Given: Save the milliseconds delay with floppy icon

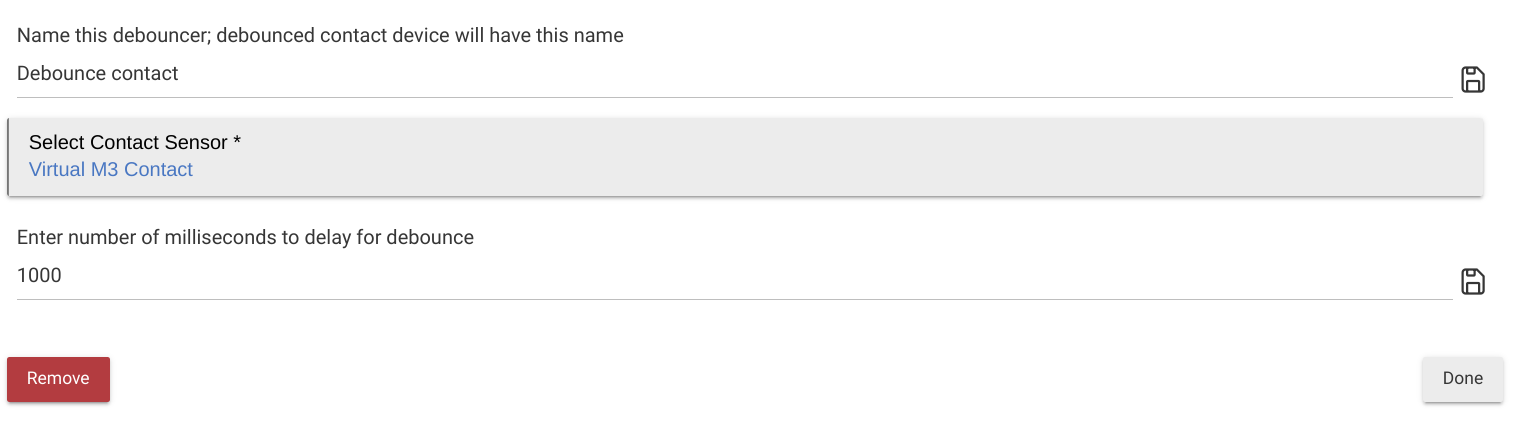Looking at the screenshot, I should pos(1473,282).
